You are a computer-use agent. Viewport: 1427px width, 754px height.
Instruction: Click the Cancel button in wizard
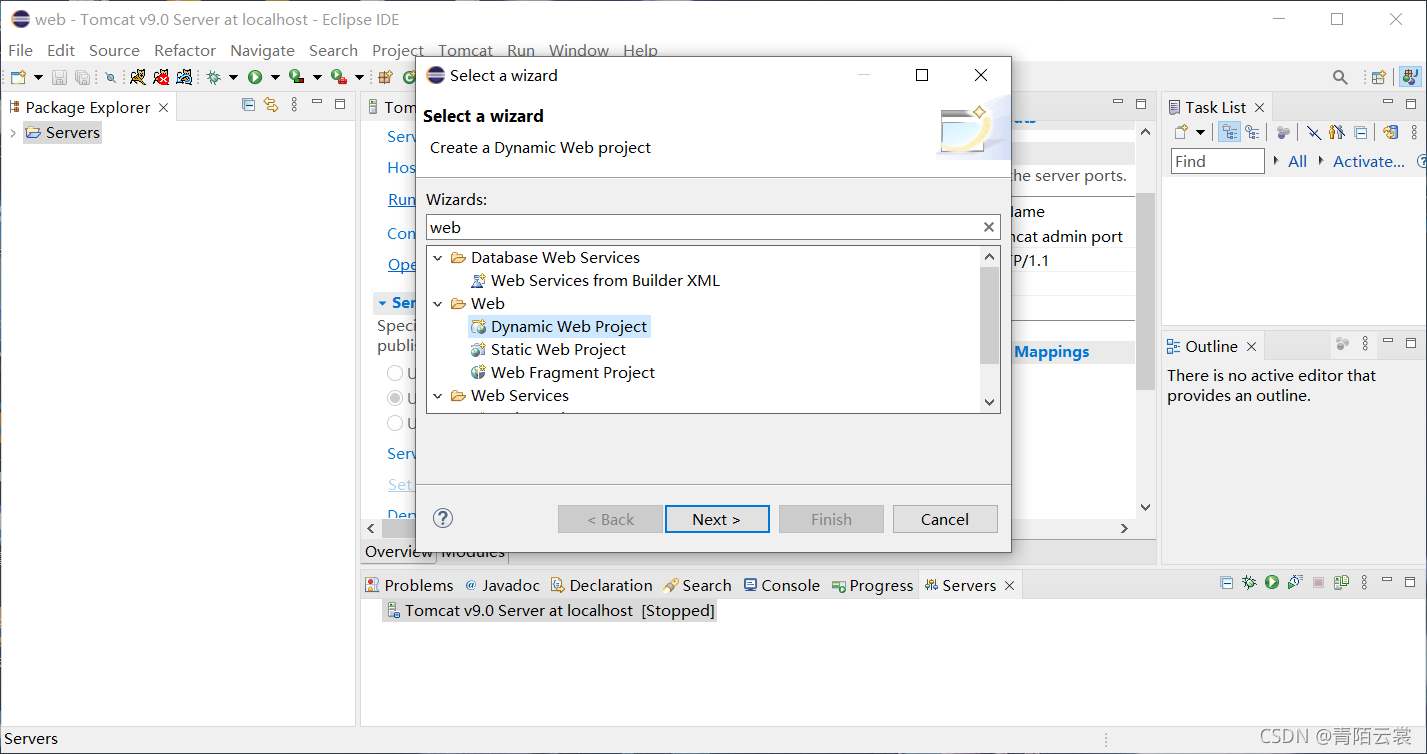(x=945, y=519)
